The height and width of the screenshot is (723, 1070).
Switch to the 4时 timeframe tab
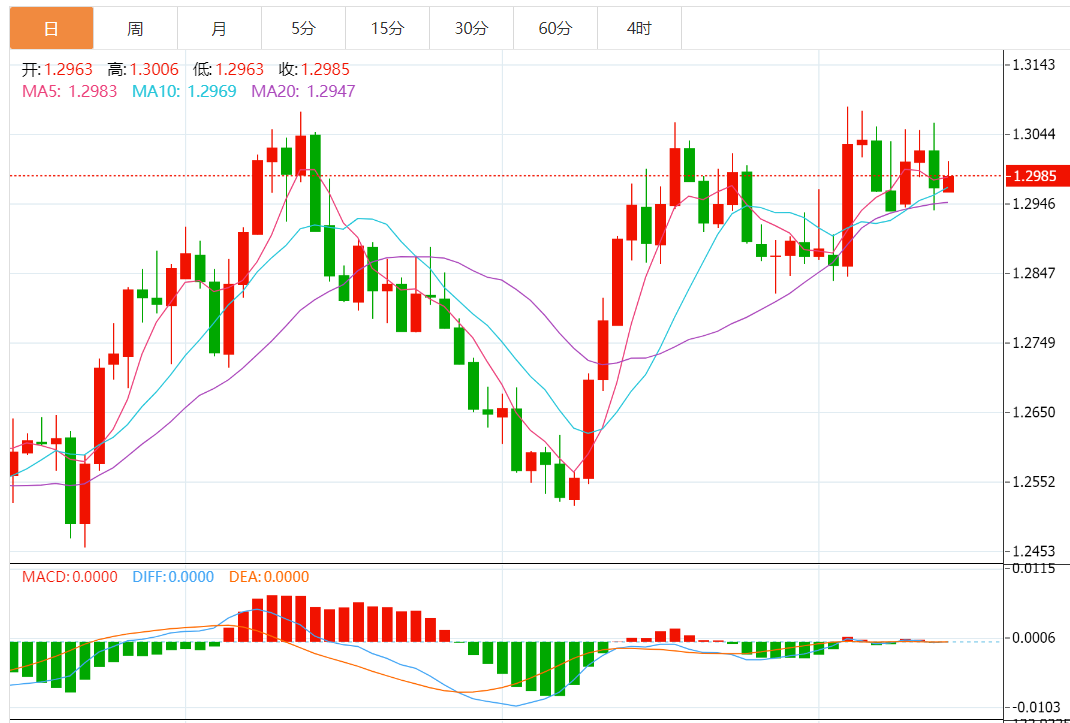point(639,29)
